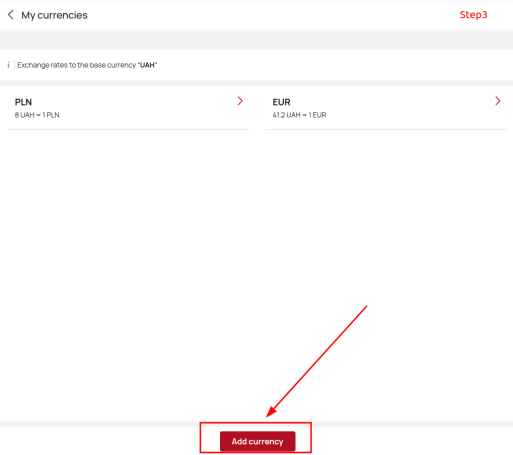Click the red arrow annotation's tip
The image size is (513, 455).
coord(267,416)
